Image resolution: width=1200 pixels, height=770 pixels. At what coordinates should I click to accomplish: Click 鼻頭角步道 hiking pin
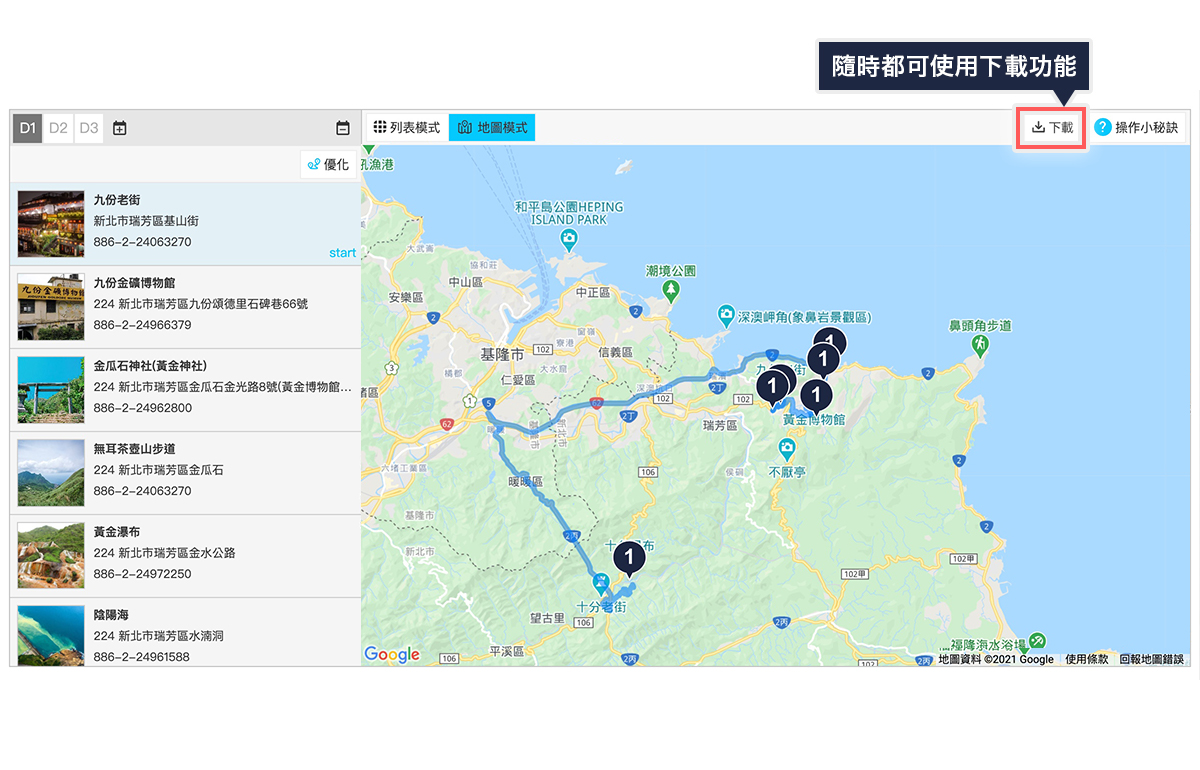980,344
